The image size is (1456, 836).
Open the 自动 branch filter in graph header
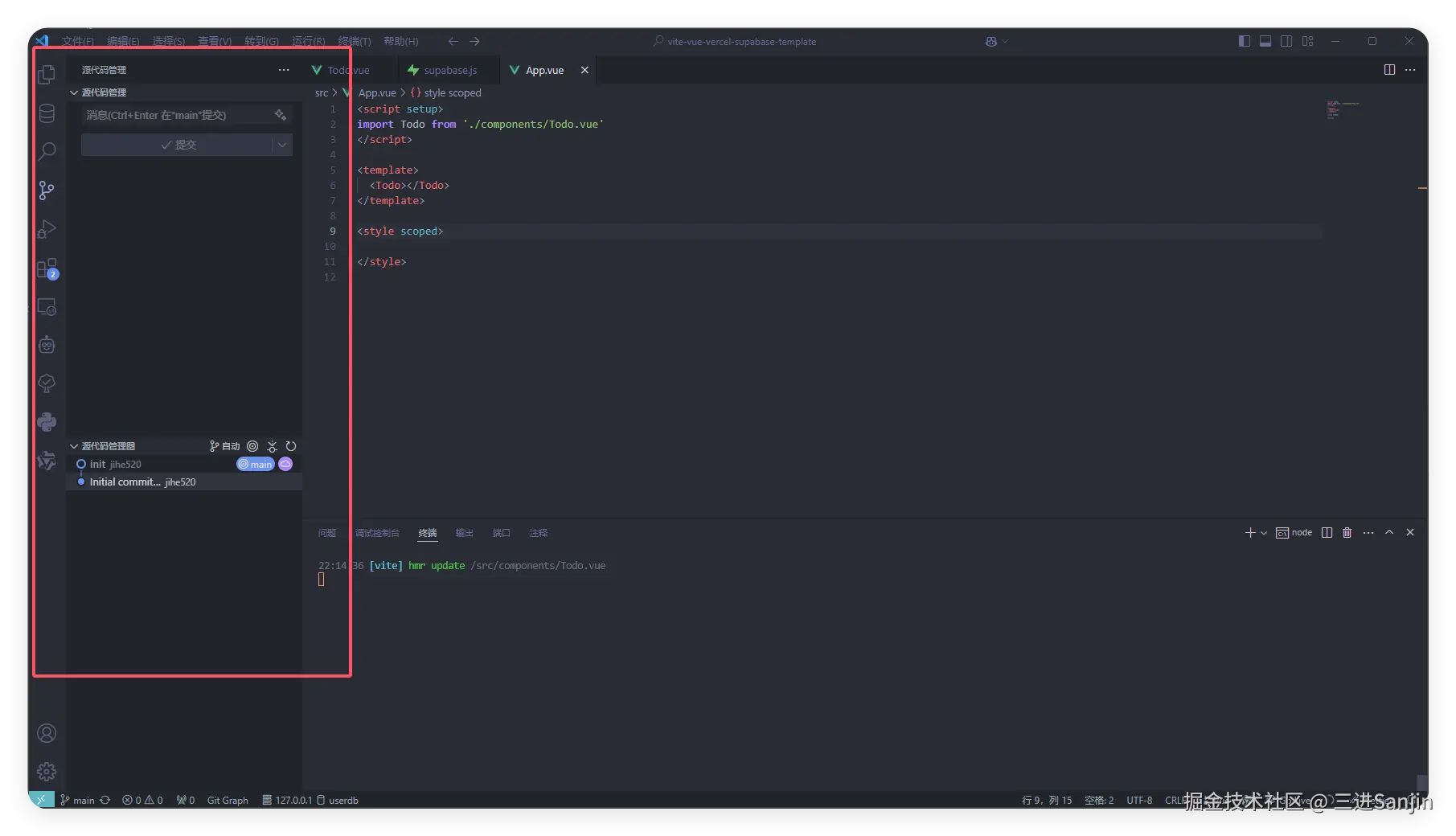[225, 446]
